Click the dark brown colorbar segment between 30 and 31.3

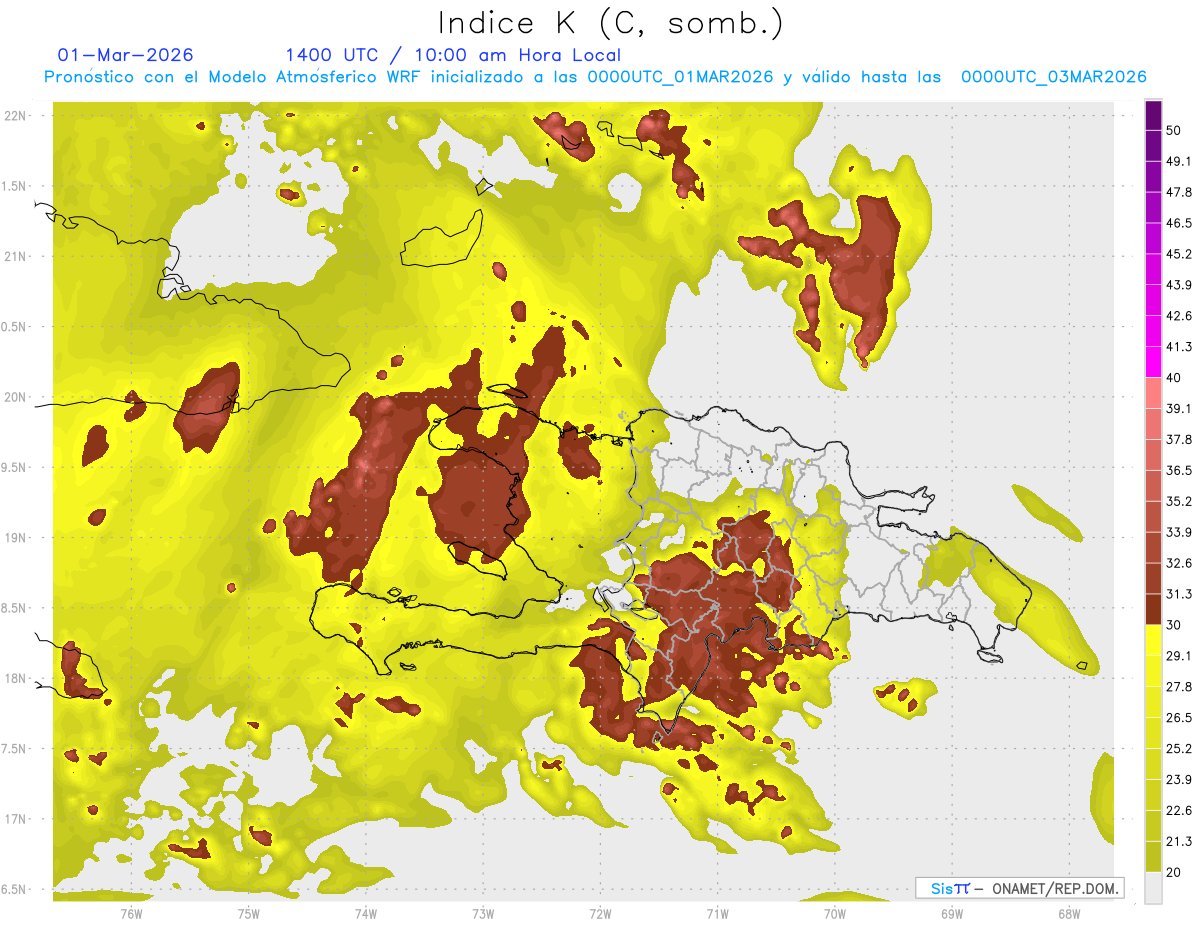click(x=1153, y=609)
